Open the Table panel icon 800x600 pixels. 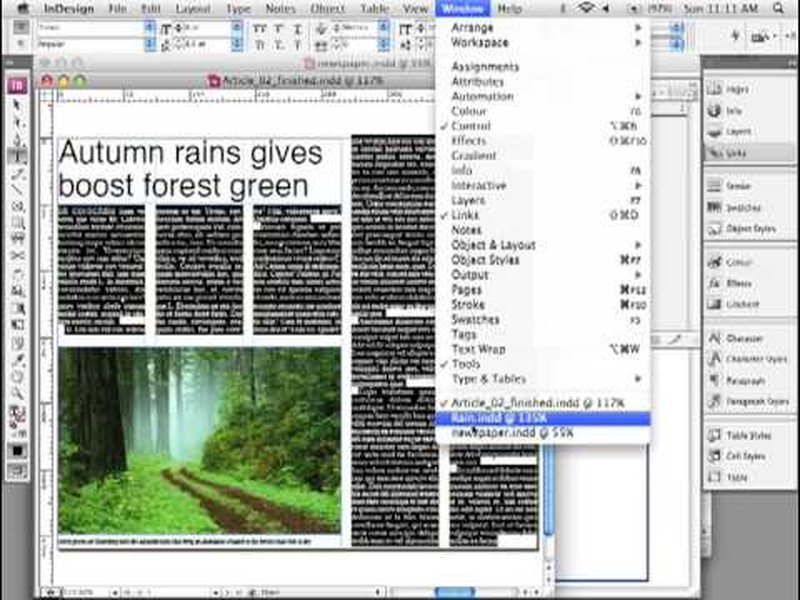coord(715,478)
